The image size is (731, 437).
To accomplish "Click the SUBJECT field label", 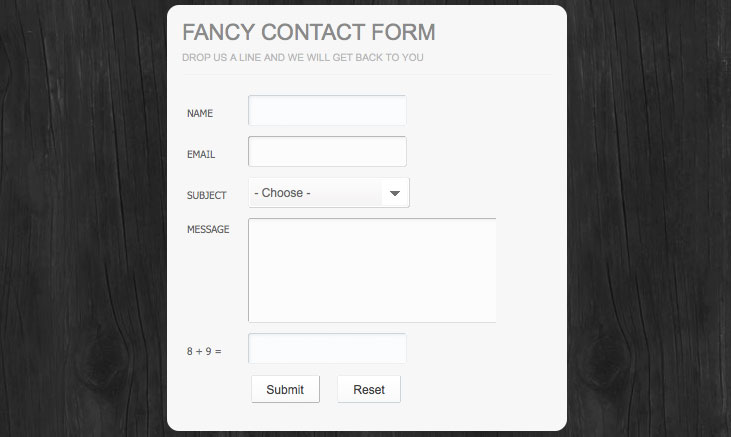I will pyautogui.click(x=207, y=195).
